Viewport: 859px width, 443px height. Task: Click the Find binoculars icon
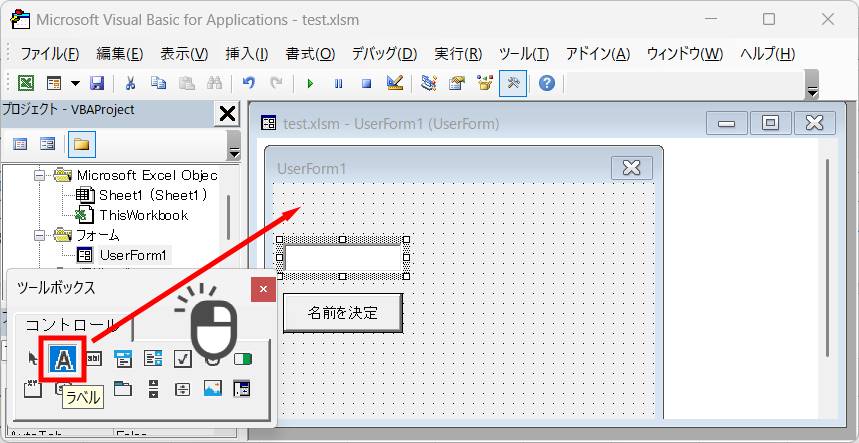point(214,83)
